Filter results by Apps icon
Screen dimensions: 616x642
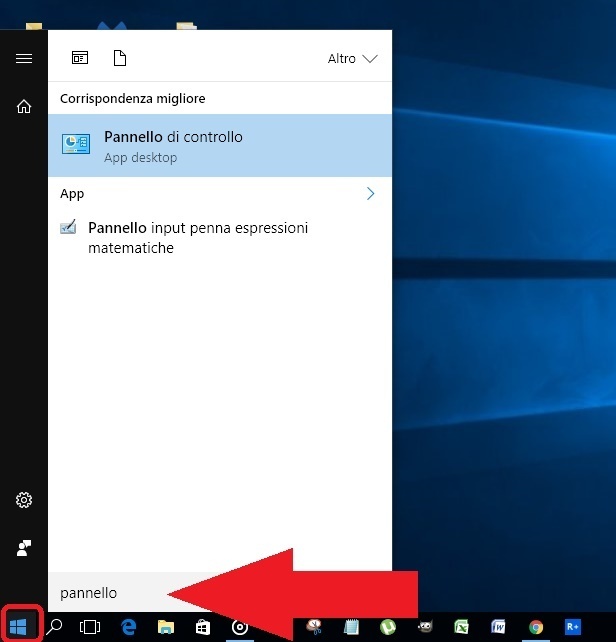tap(80, 58)
